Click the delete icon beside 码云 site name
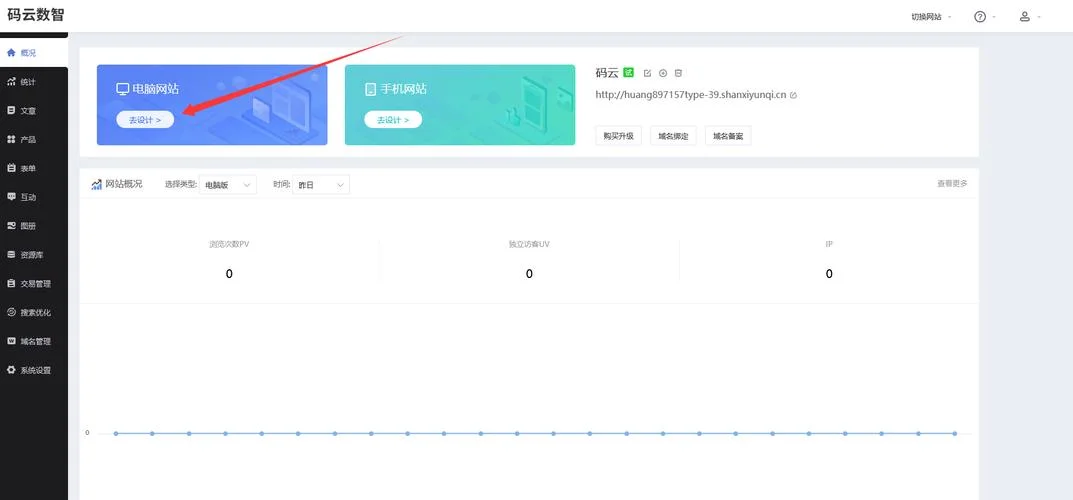Screen dimensions: 1073x500 (678, 73)
